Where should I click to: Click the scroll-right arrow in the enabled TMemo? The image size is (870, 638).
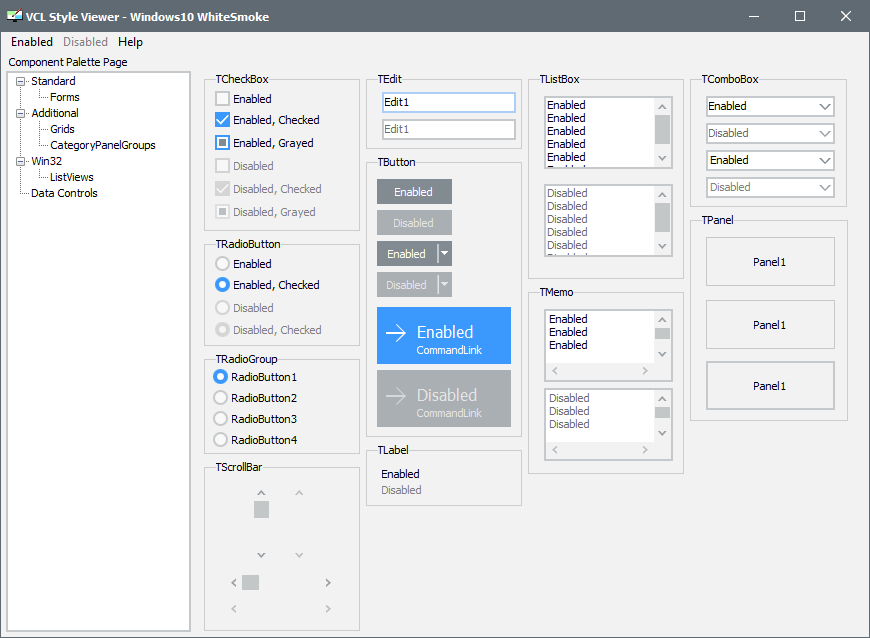pos(645,371)
